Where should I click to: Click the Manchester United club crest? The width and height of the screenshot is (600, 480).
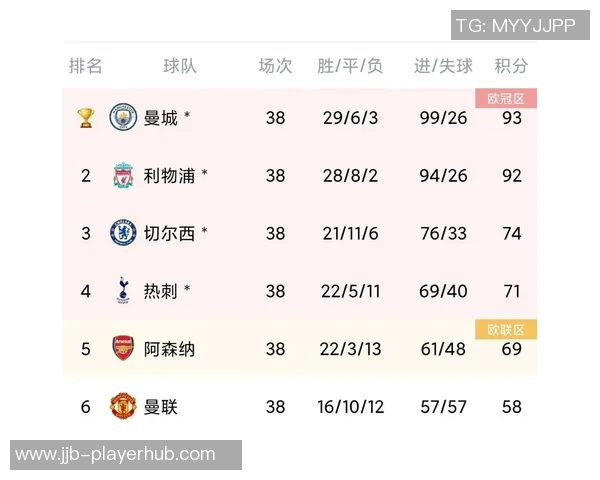click(122, 407)
